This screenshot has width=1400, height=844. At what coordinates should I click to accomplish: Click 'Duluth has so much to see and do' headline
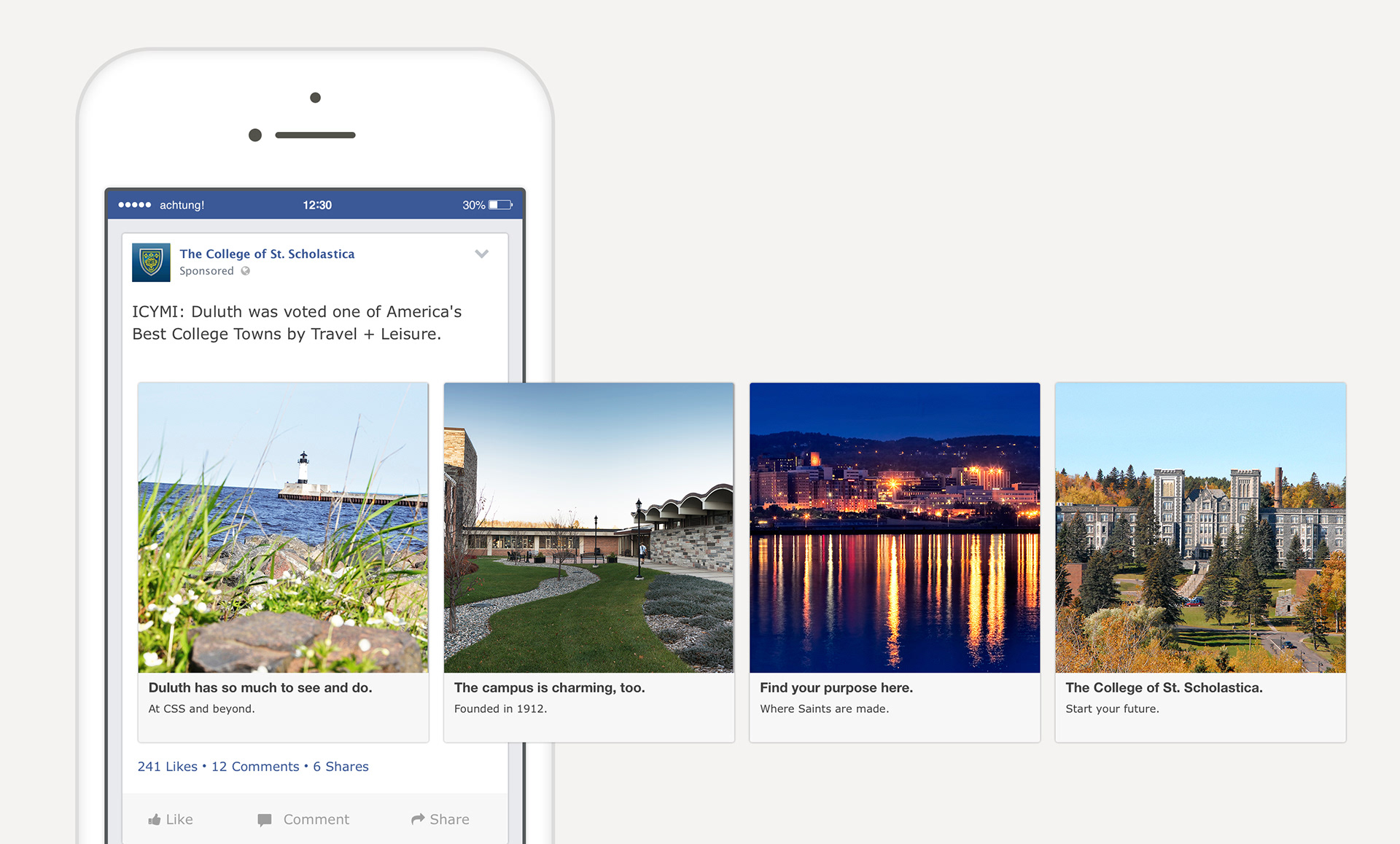tap(260, 687)
